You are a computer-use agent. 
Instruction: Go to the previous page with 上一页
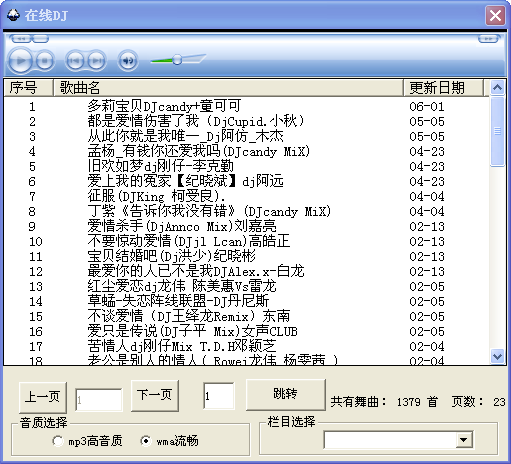[x=43, y=397]
